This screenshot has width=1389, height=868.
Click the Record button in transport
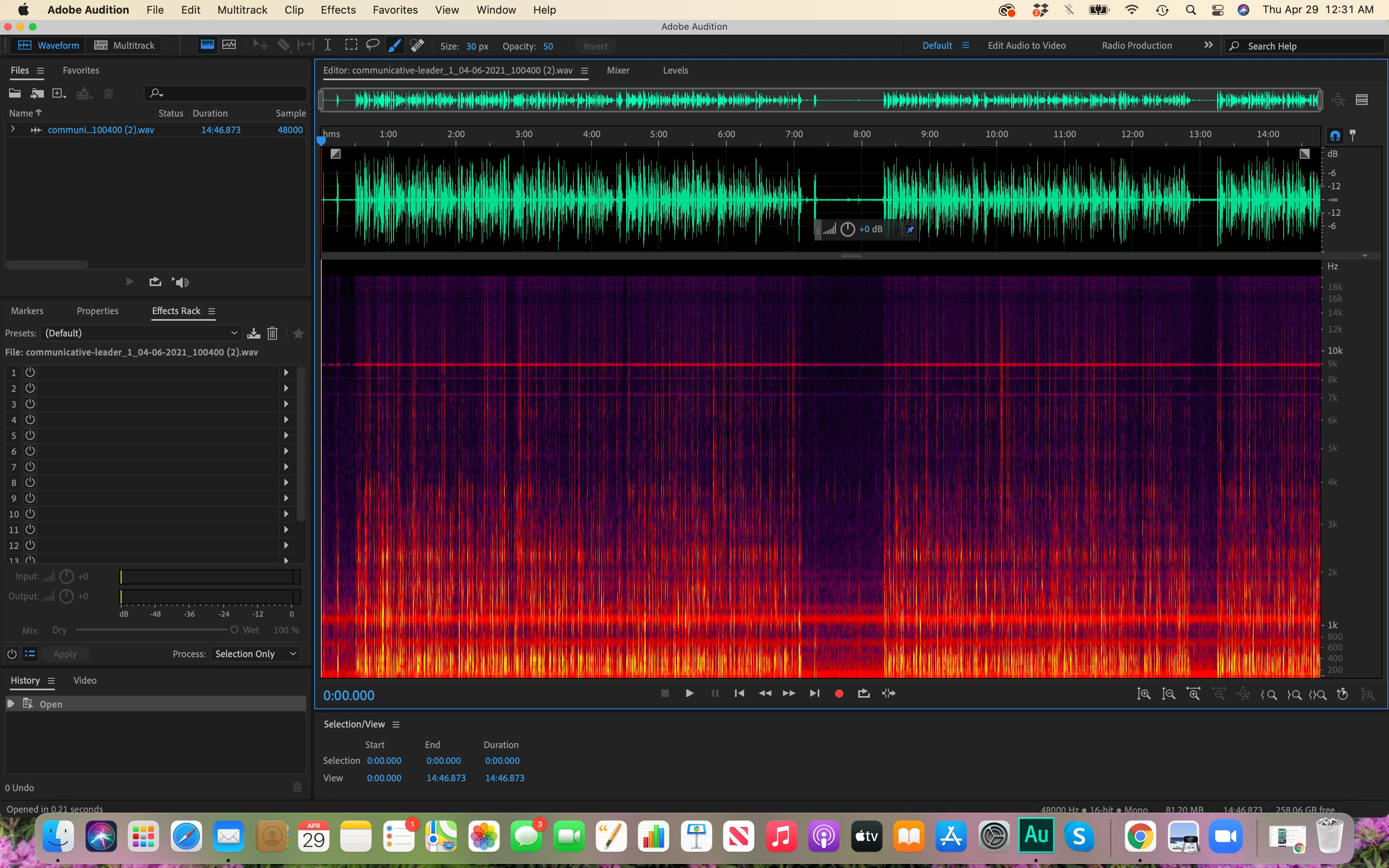pos(838,694)
